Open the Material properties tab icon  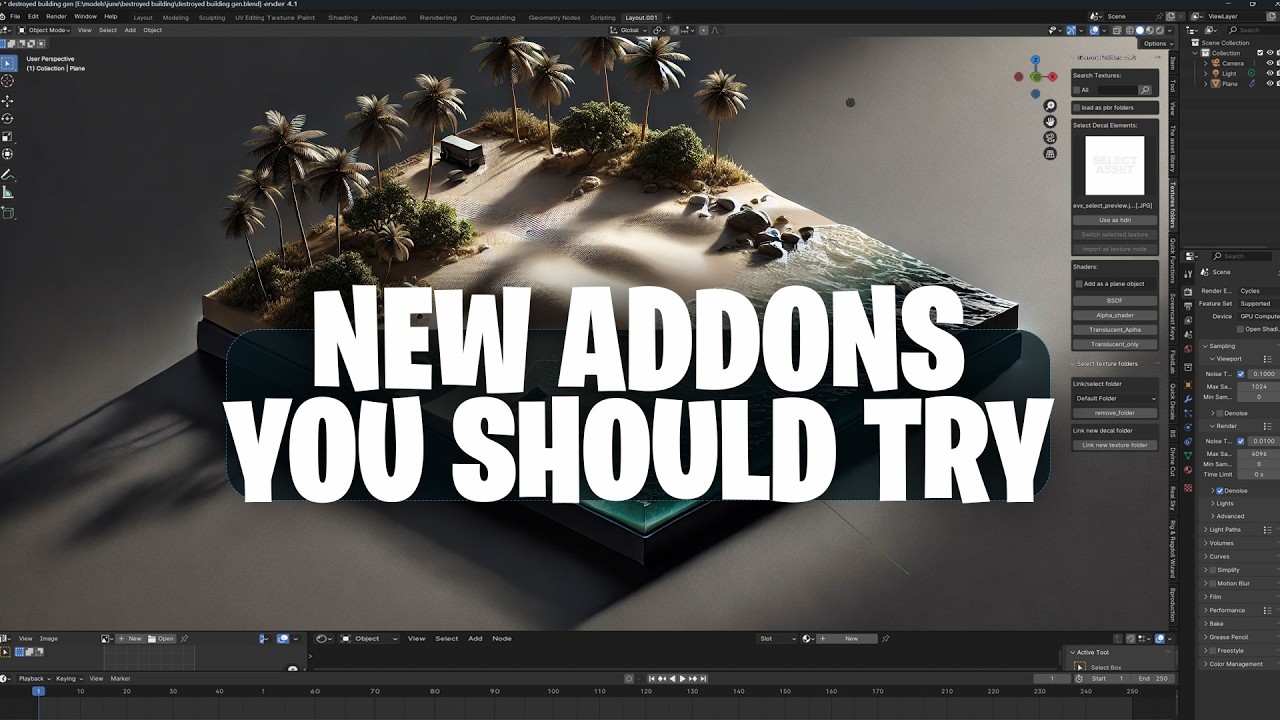[1188, 469]
